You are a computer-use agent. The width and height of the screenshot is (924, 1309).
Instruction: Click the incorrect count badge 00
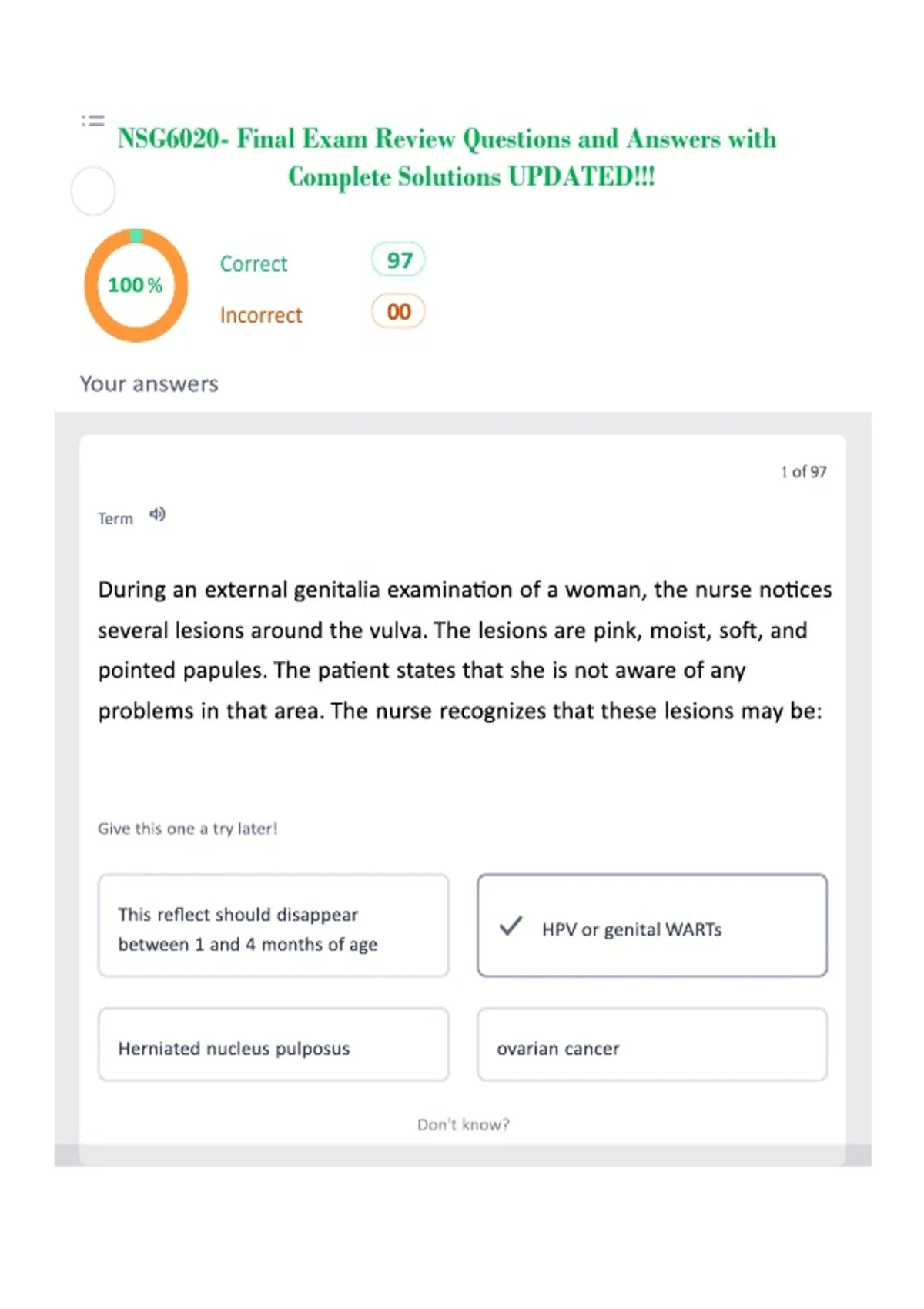click(398, 311)
